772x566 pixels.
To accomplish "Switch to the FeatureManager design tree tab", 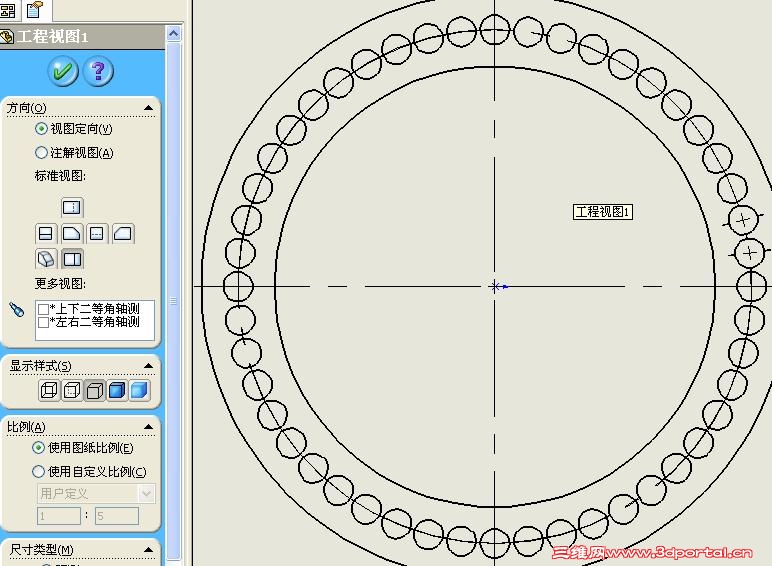I will 8,9.
